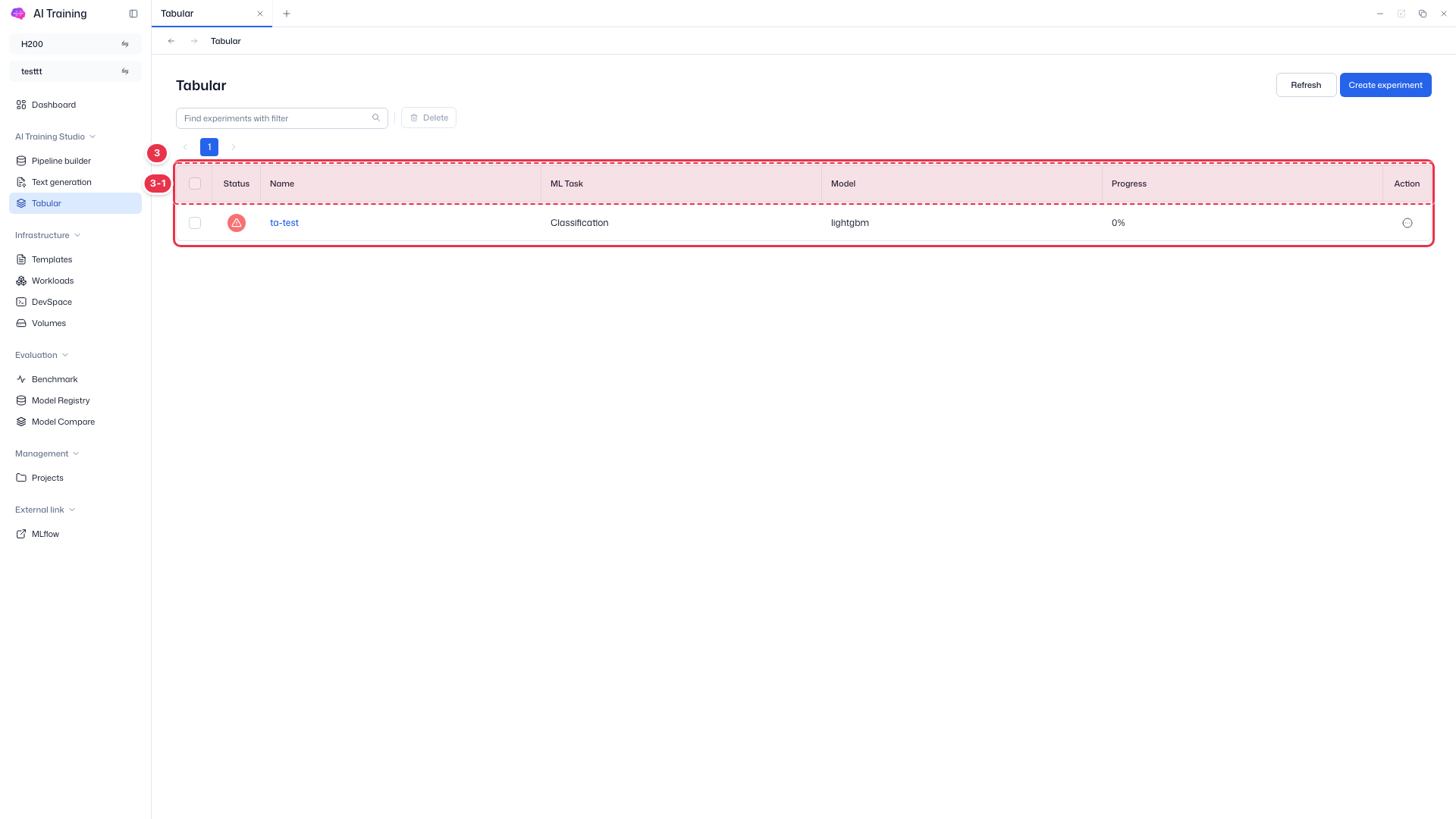Collapse AI Training Studio section
Screen dimensions: 1456x819
point(55,136)
